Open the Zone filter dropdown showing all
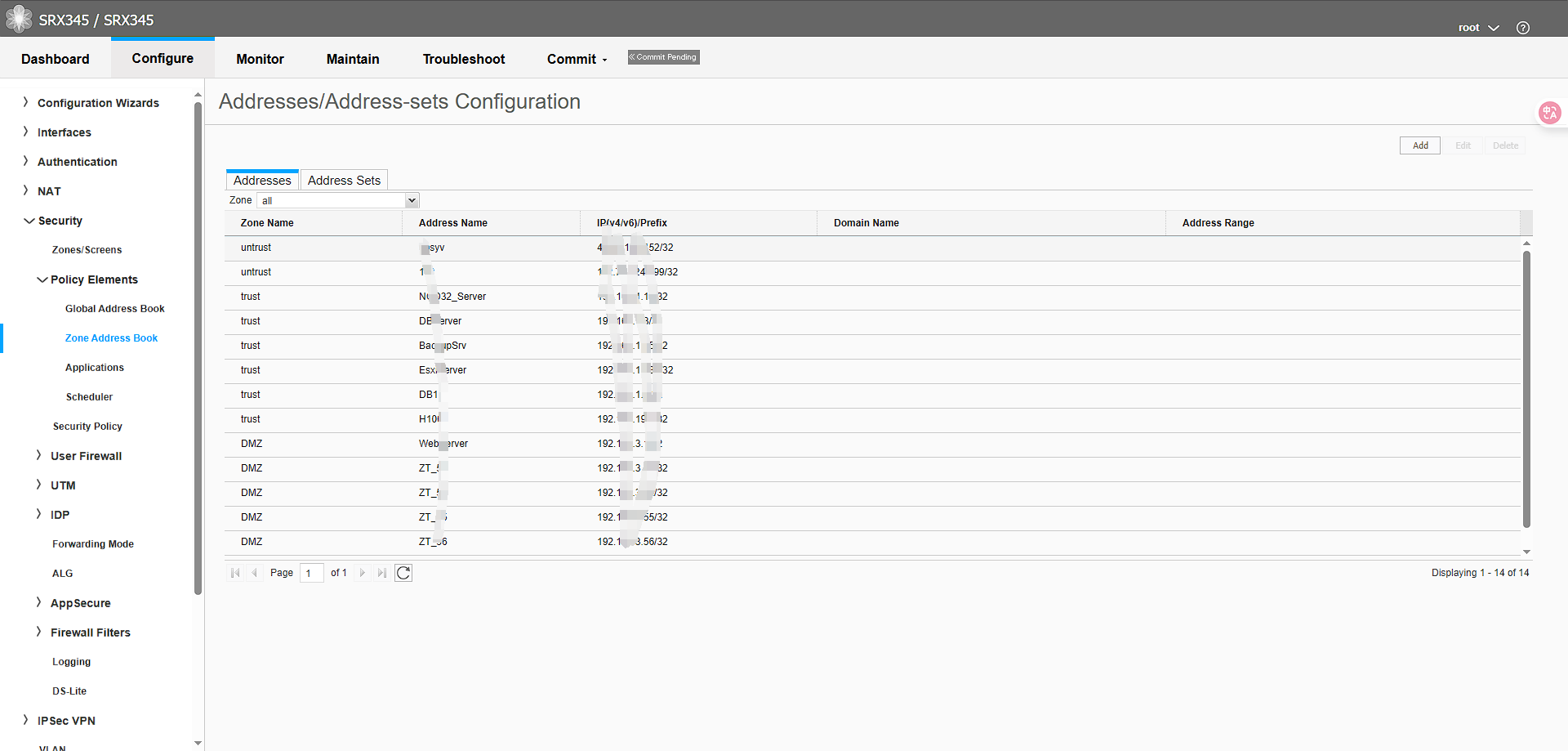 pos(411,200)
